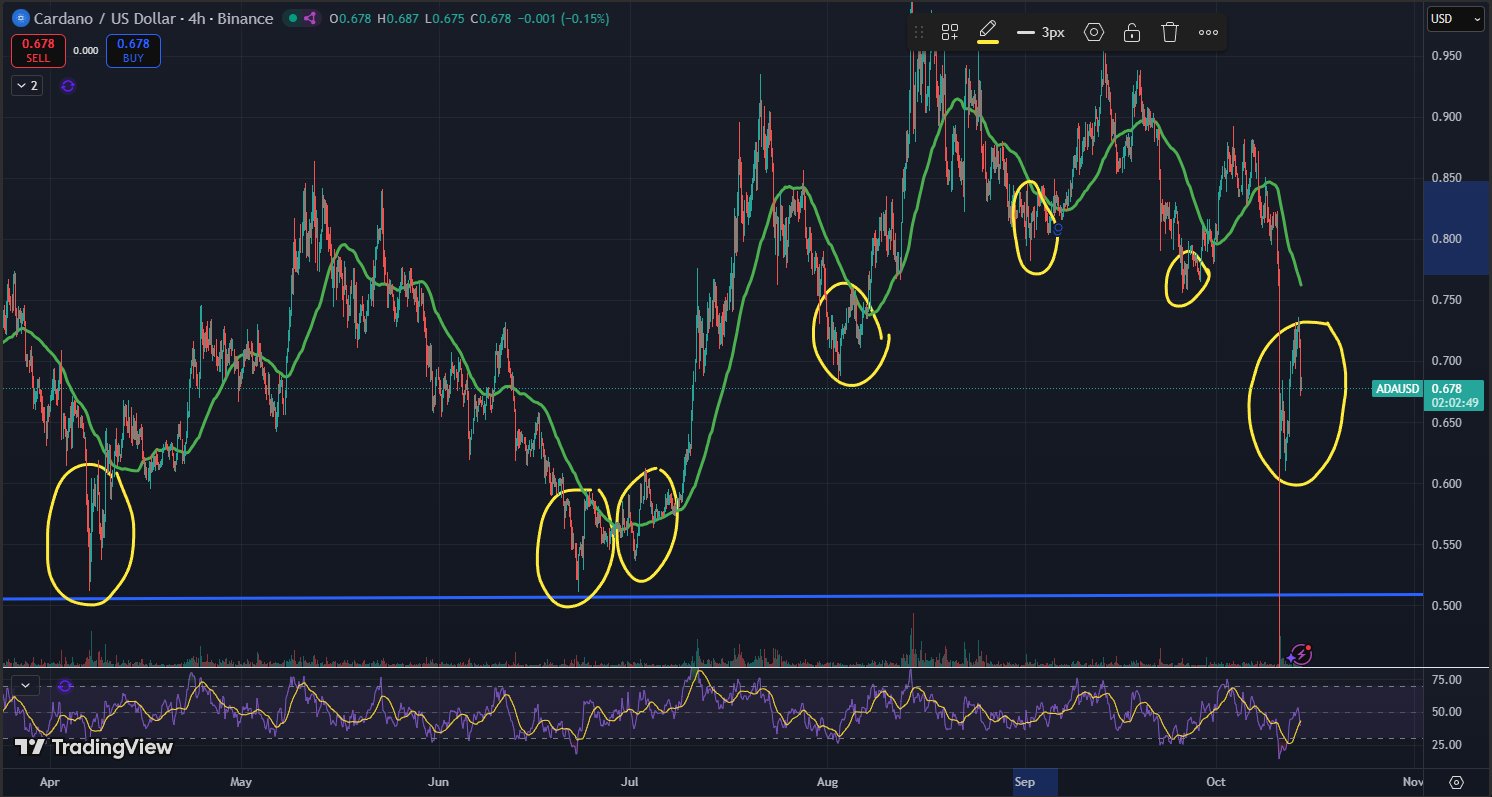Collapse the RSI pane legend chevron
1492x797 pixels.
[25, 686]
